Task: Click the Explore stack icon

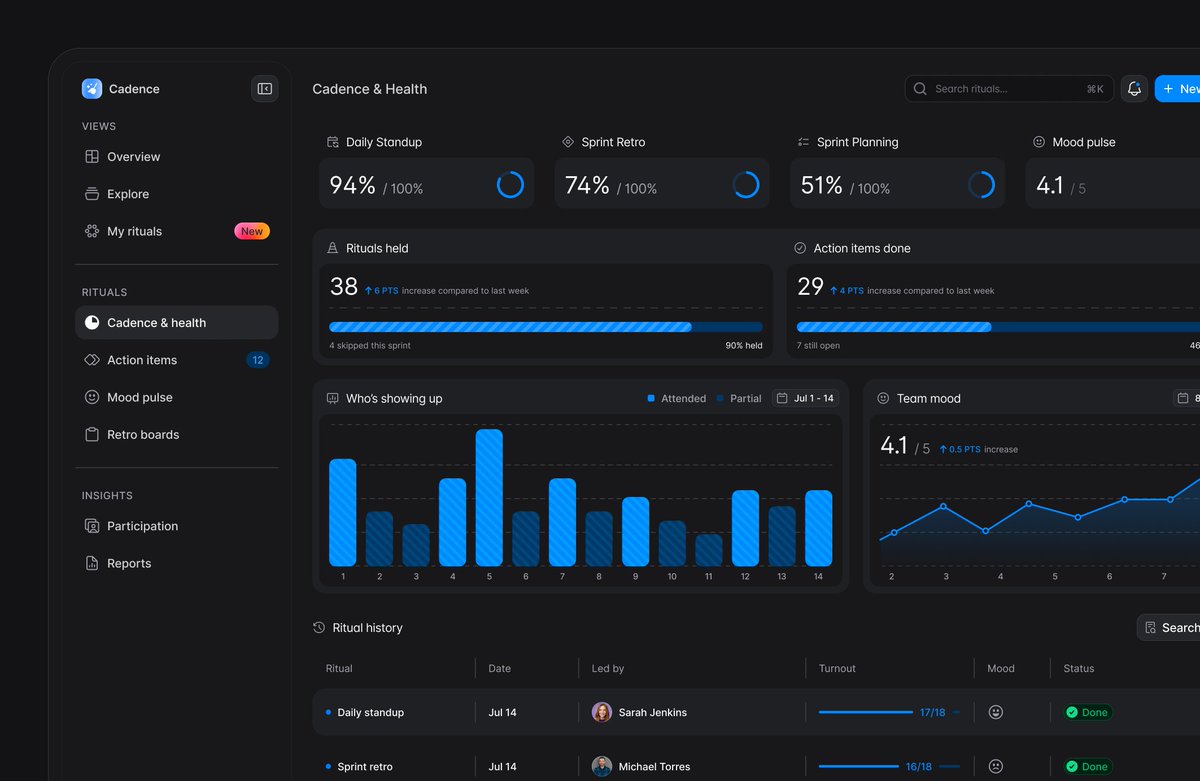Action: pyautogui.click(x=92, y=194)
